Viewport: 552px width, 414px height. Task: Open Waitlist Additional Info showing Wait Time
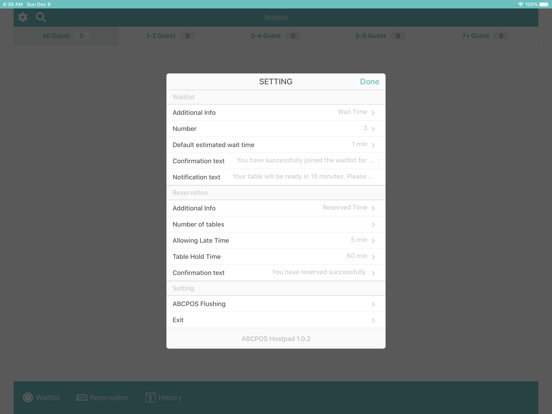coord(276,113)
